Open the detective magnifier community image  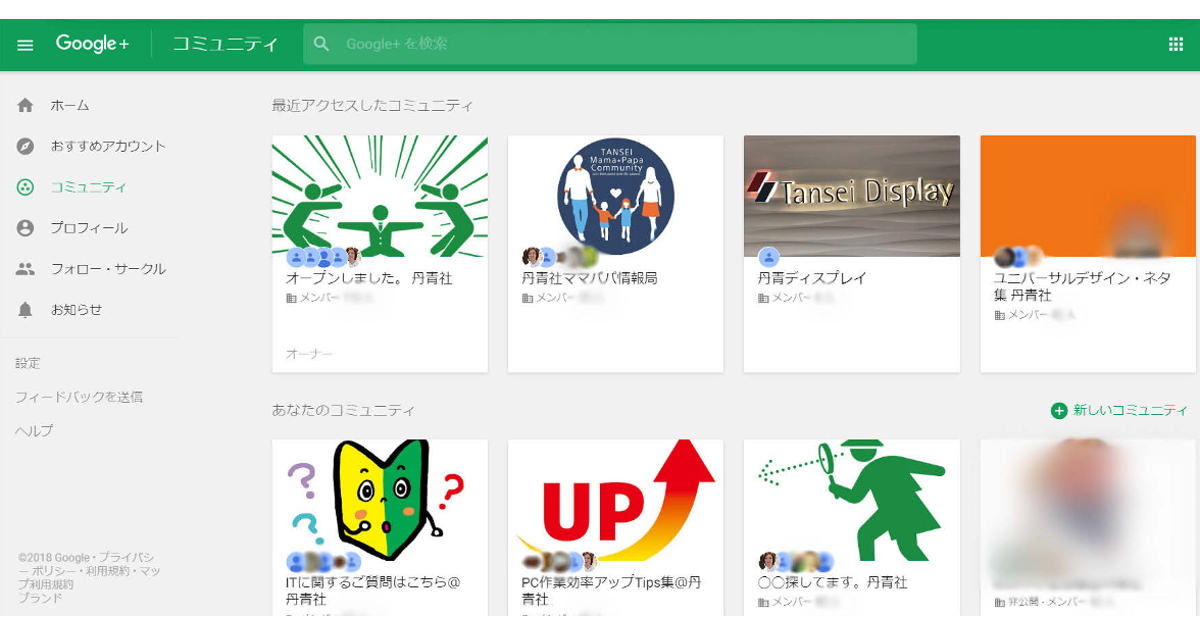[852, 499]
